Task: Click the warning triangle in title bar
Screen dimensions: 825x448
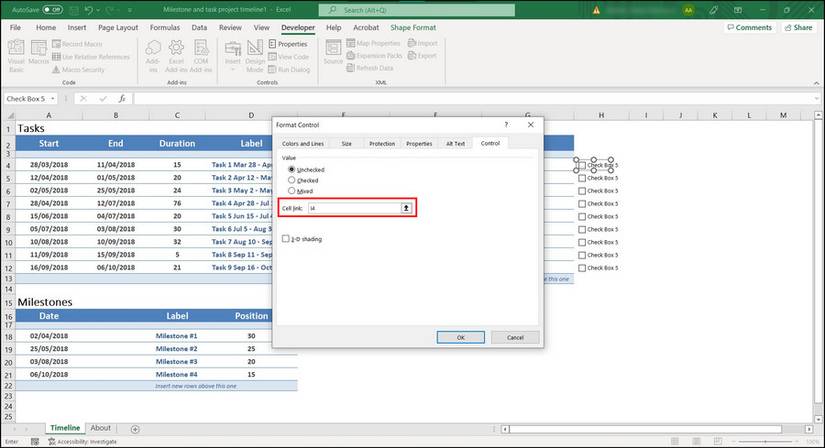Action: coord(596,10)
